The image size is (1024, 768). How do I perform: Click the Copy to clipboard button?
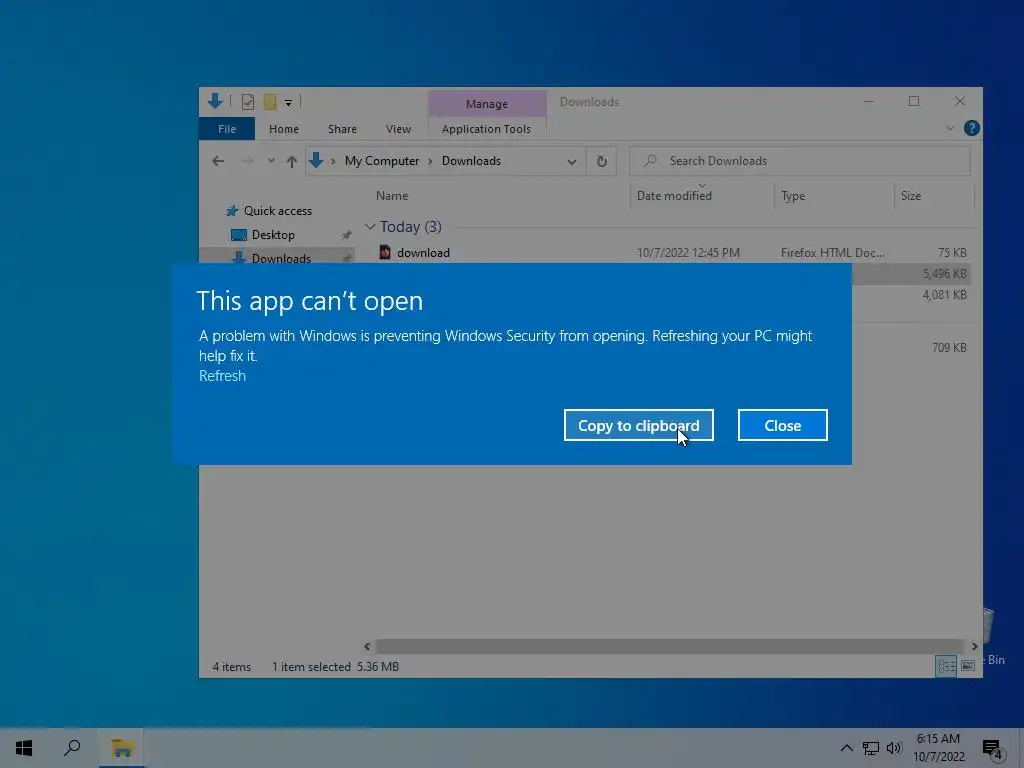click(x=638, y=425)
